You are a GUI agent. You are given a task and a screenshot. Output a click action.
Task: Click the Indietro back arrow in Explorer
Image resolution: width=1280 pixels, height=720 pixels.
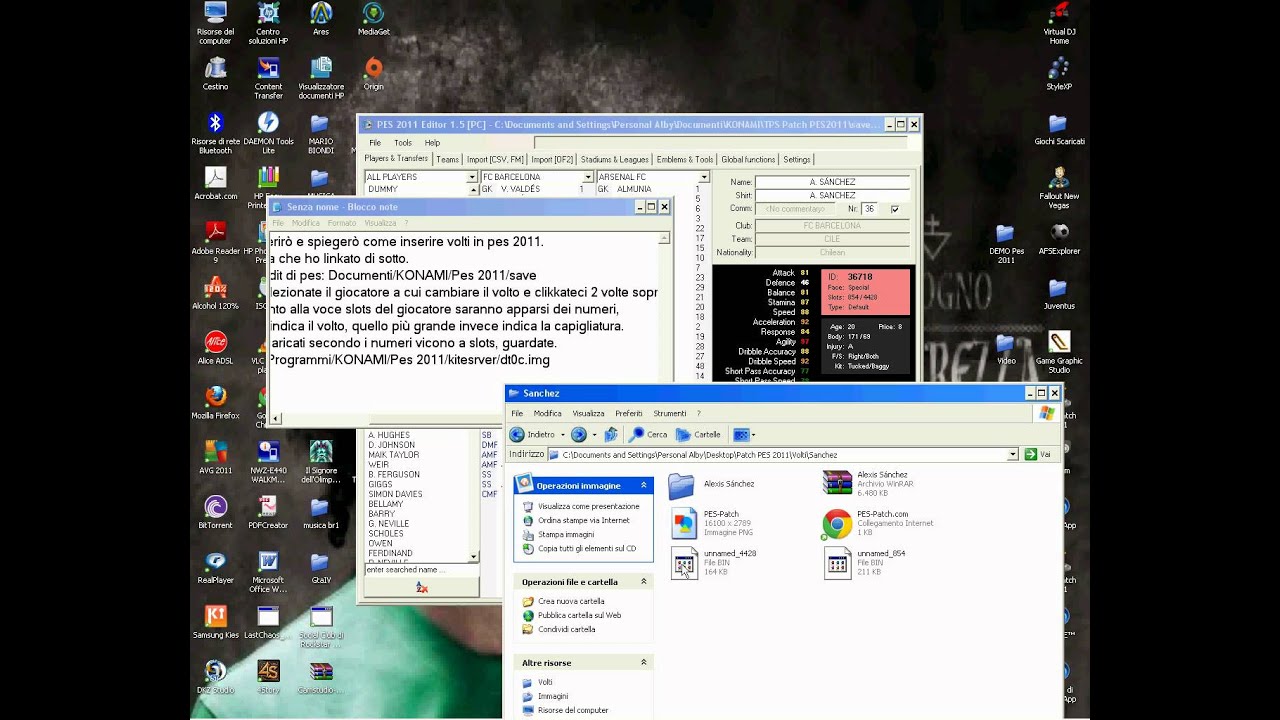tap(532, 435)
